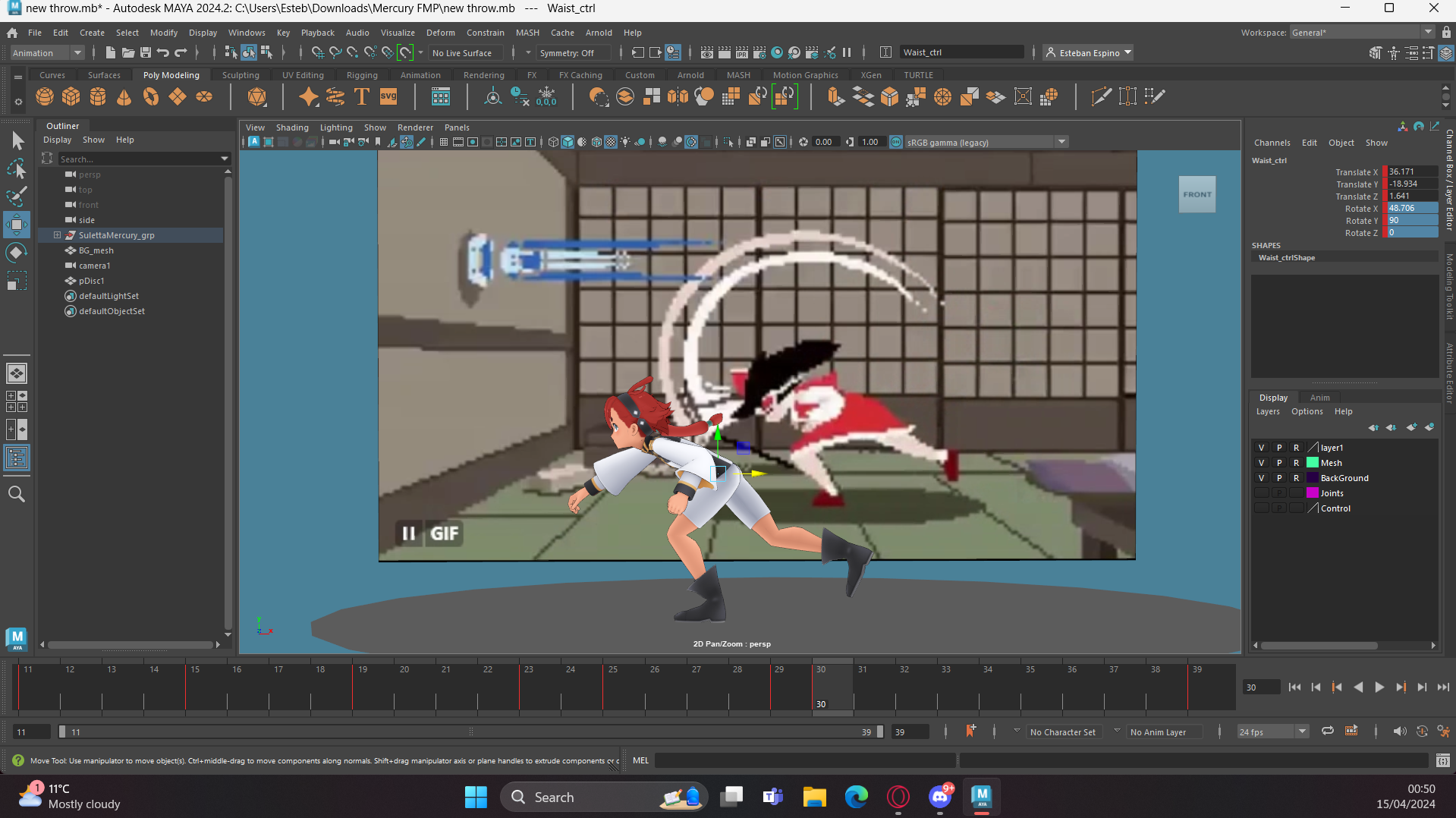1456x818 pixels.
Task: Switch to four view layout
Action: point(17,401)
